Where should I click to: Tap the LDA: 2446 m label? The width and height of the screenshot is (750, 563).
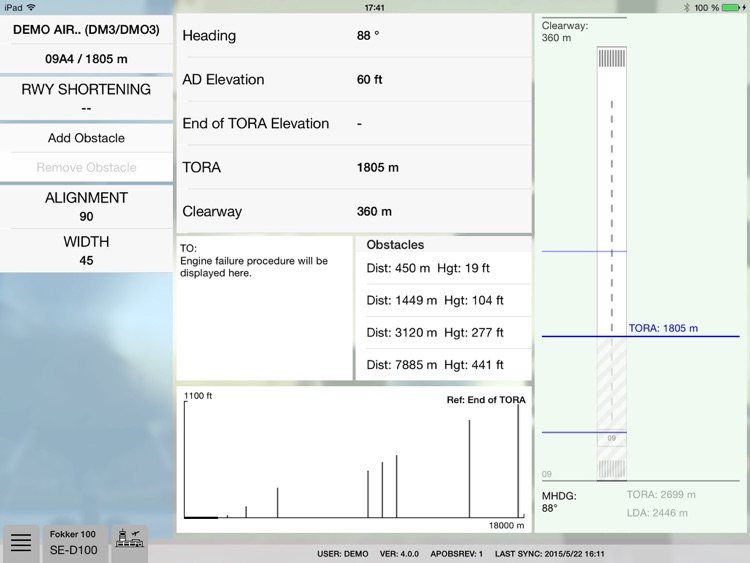657,513
